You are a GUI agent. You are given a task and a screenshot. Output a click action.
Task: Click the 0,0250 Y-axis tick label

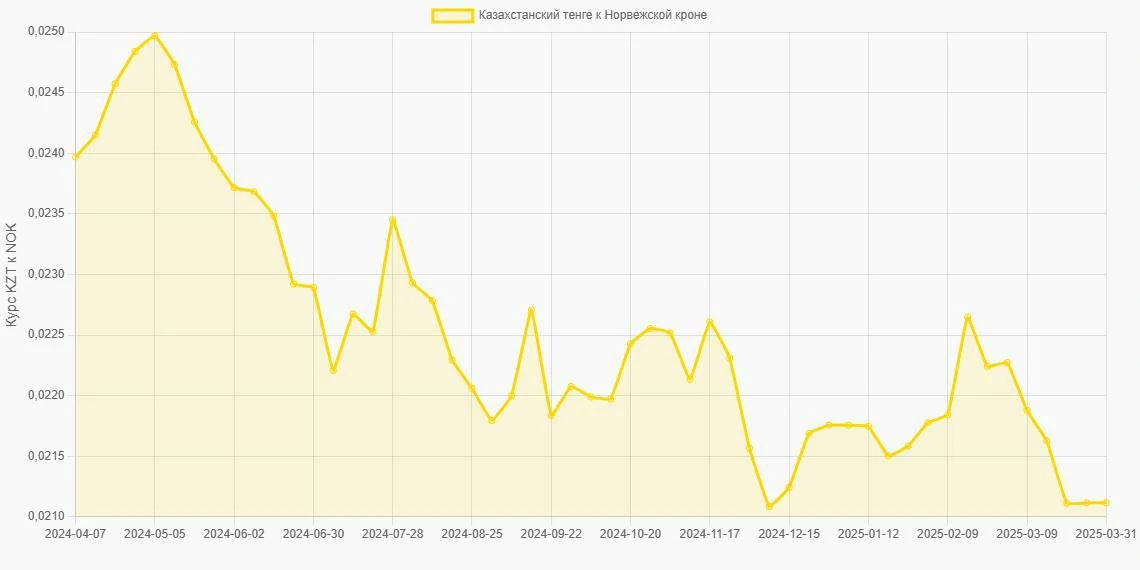click(x=45, y=32)
